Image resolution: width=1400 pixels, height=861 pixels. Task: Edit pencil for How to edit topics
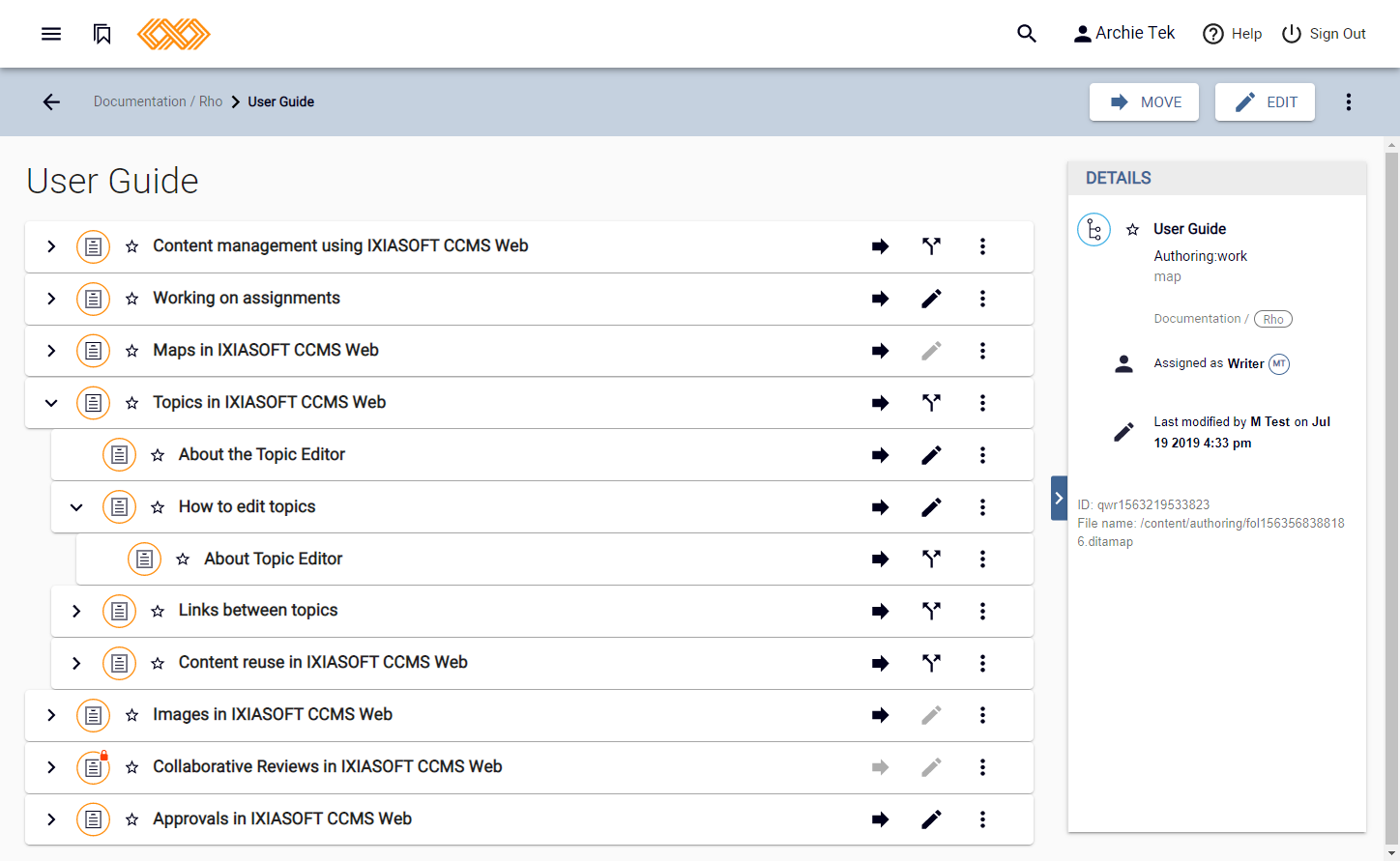pos(931,507)
